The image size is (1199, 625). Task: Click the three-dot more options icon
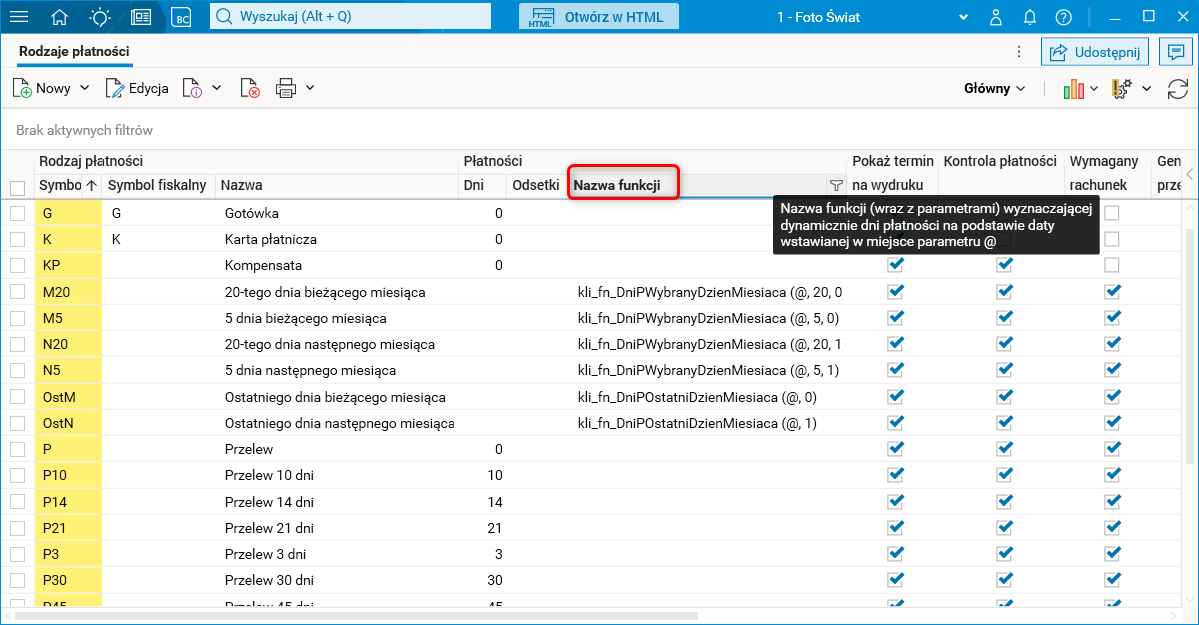(x=1019, y=51)
